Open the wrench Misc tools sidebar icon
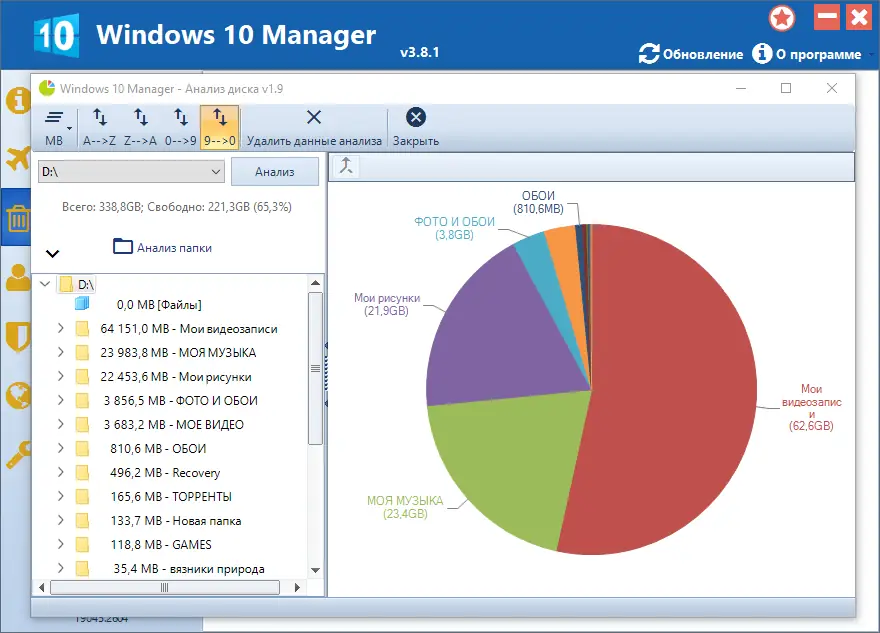 pos(18,455)
